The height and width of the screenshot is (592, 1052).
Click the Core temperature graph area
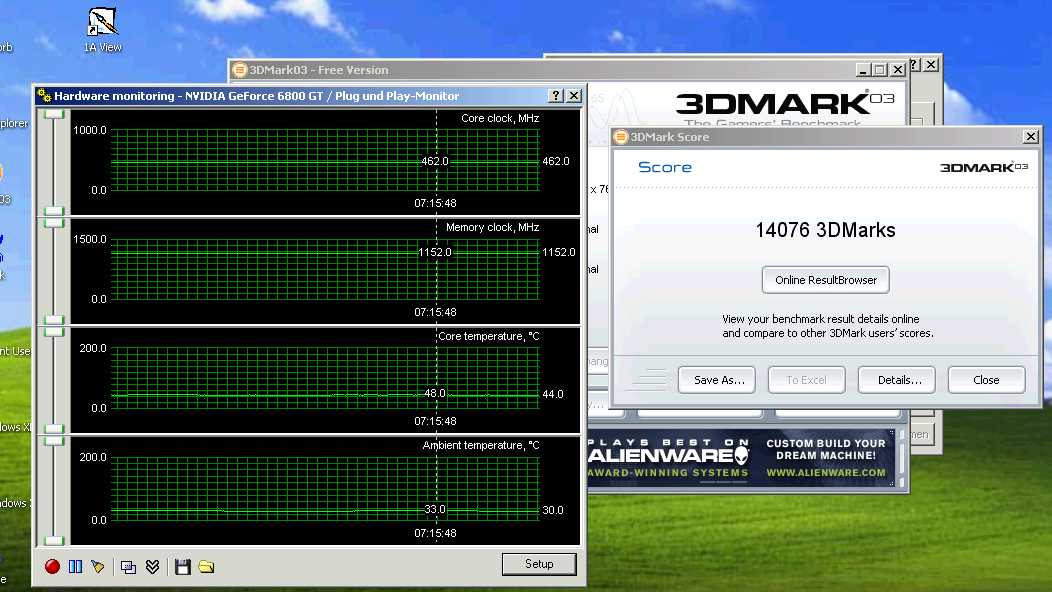point(325,379)
